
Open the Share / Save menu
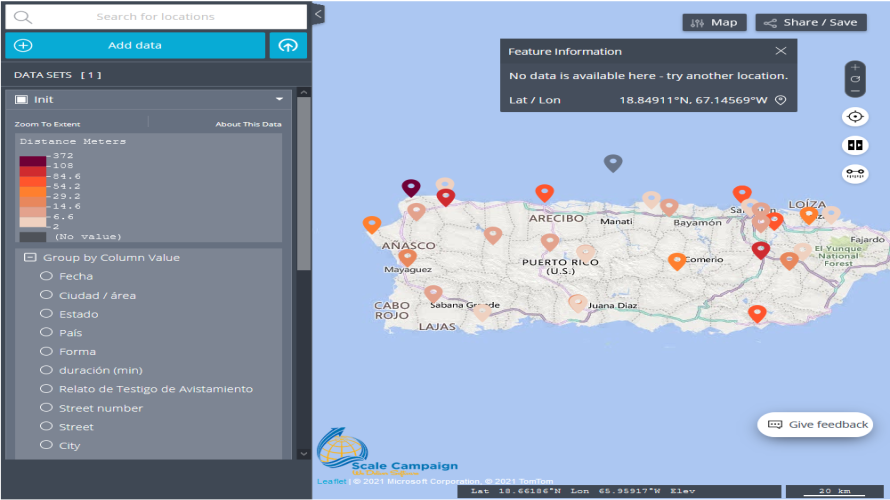pyautogui.click(x=811, y=22)
